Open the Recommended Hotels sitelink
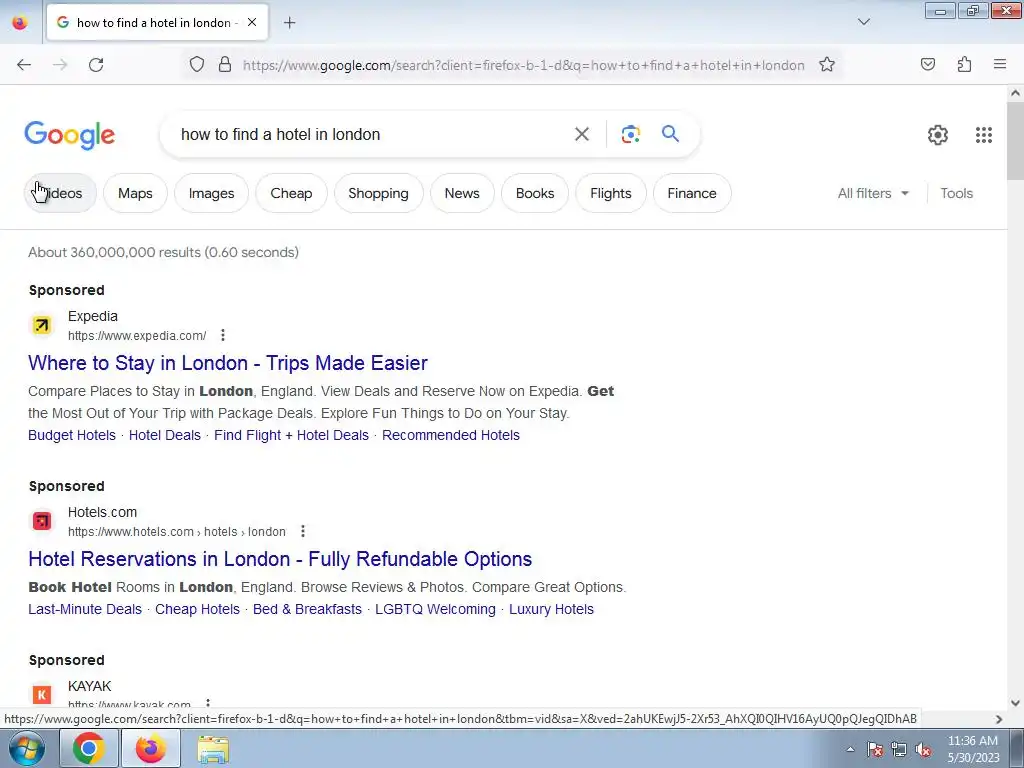 (451, 435)
